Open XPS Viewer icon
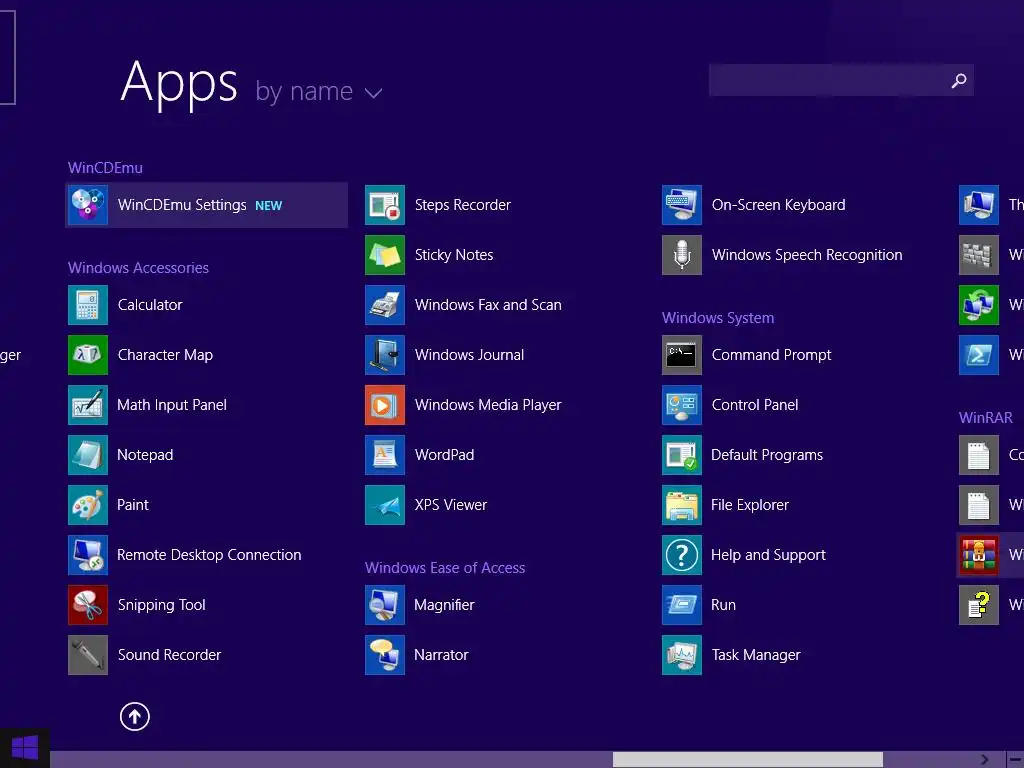 point(385,505)
